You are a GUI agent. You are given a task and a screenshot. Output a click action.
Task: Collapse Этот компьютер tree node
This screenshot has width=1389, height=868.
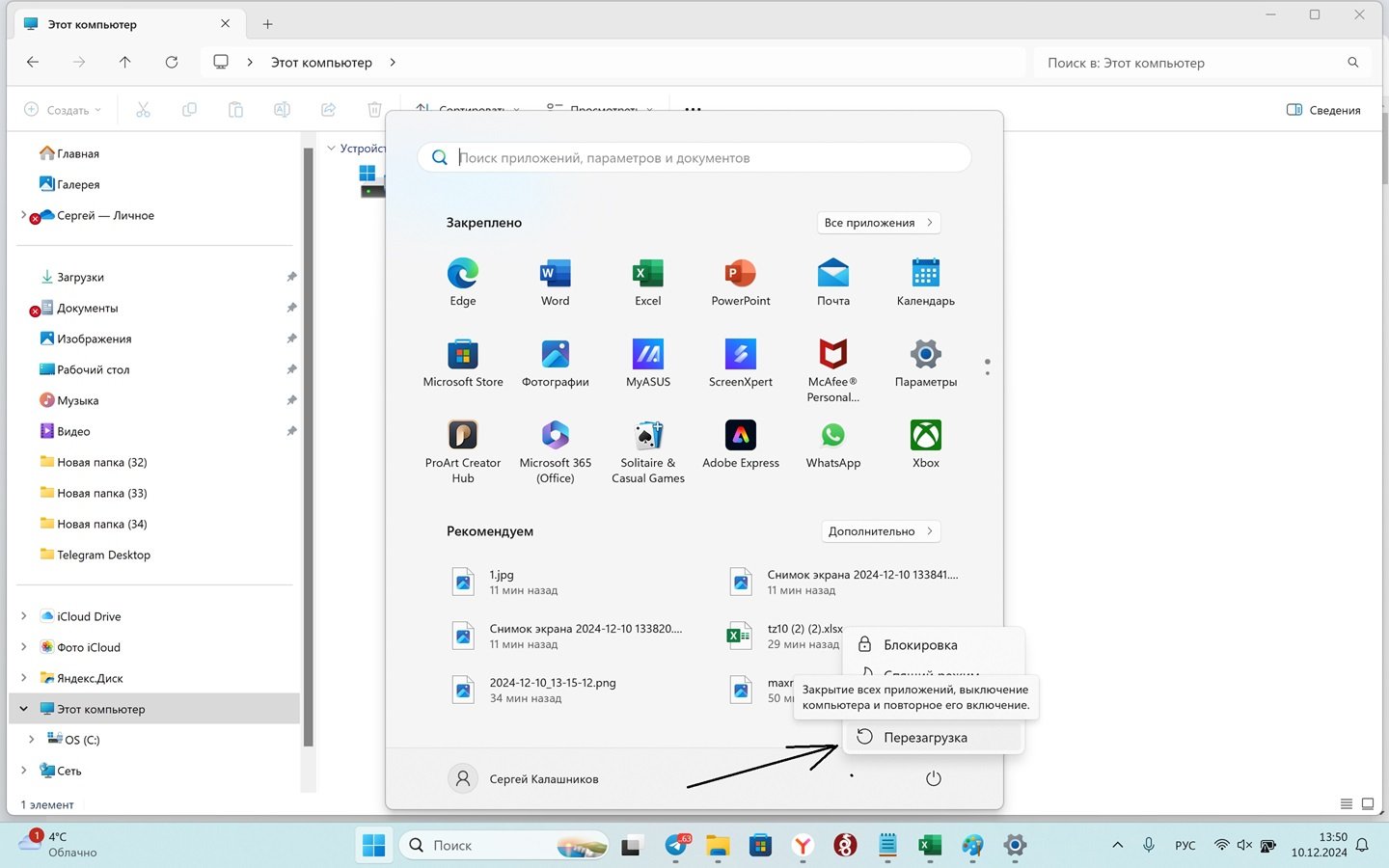pos(24,709)
